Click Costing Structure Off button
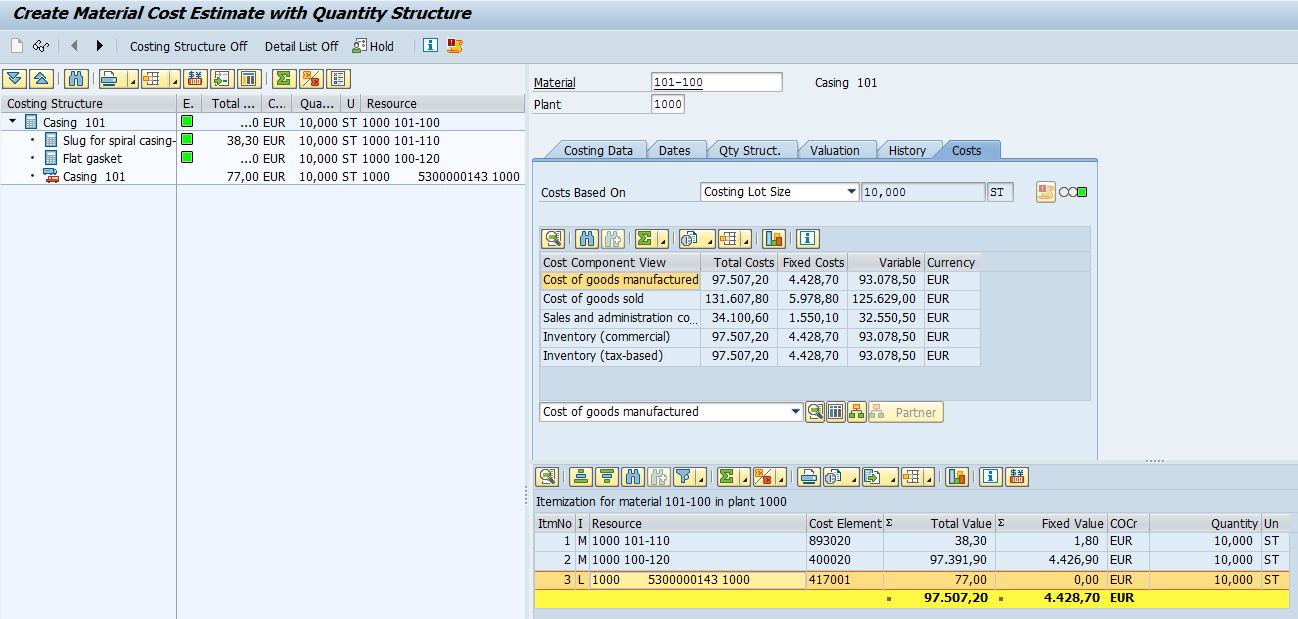 point(189,46)
